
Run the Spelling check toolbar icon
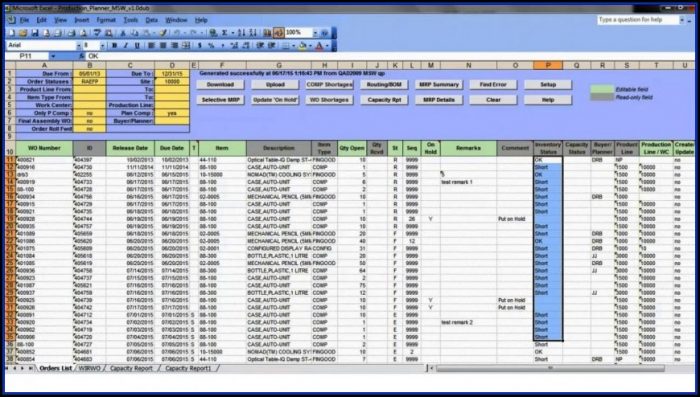click(x=97, y=33)
